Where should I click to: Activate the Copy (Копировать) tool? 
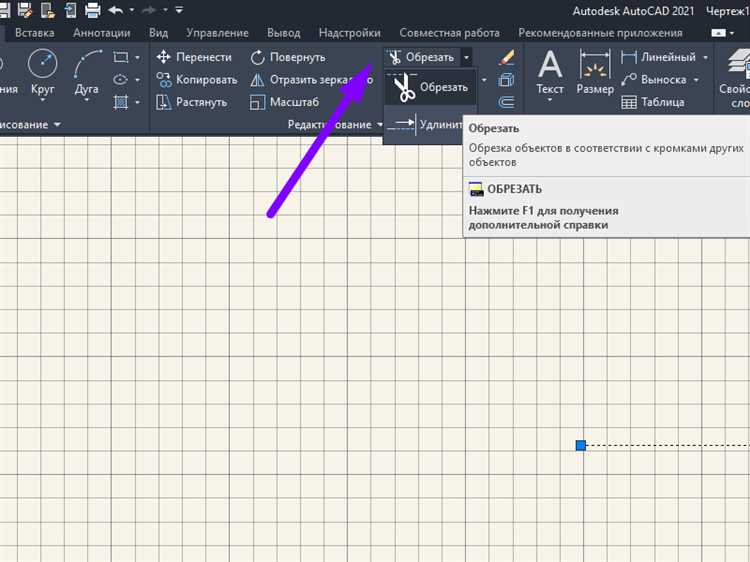pyautogui.click(x=197, y=80)
